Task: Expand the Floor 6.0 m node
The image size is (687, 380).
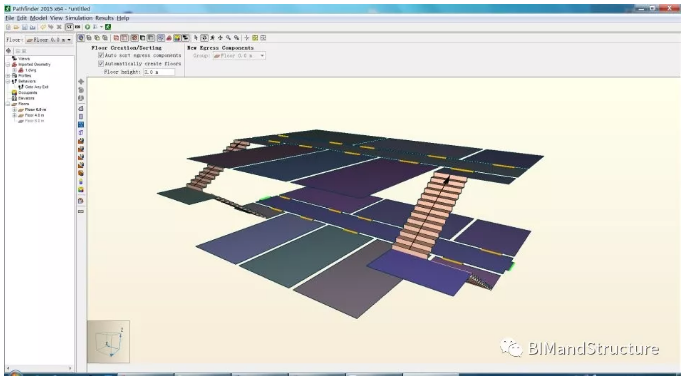Action: click(14, 110)
